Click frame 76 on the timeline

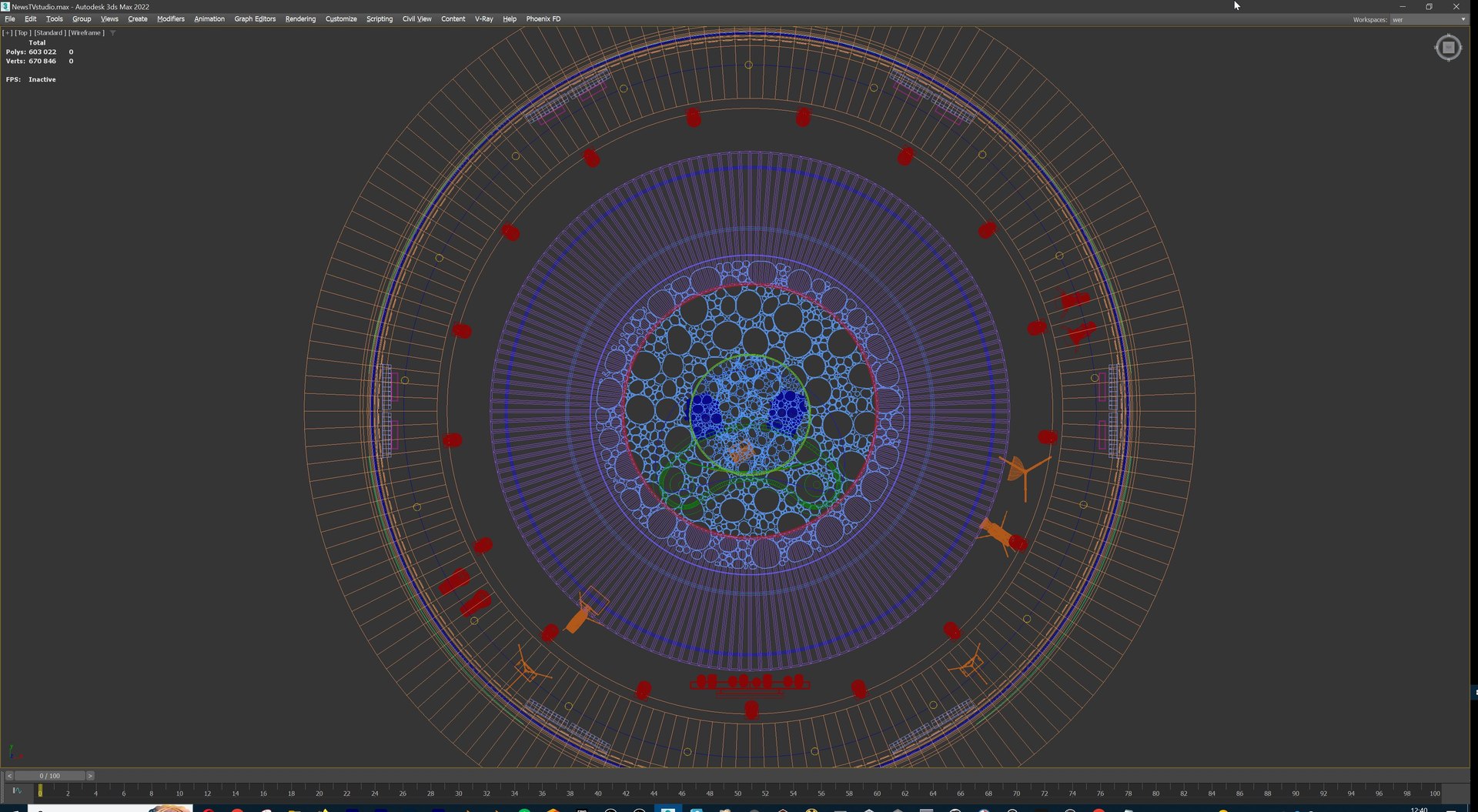(1100, 793)
